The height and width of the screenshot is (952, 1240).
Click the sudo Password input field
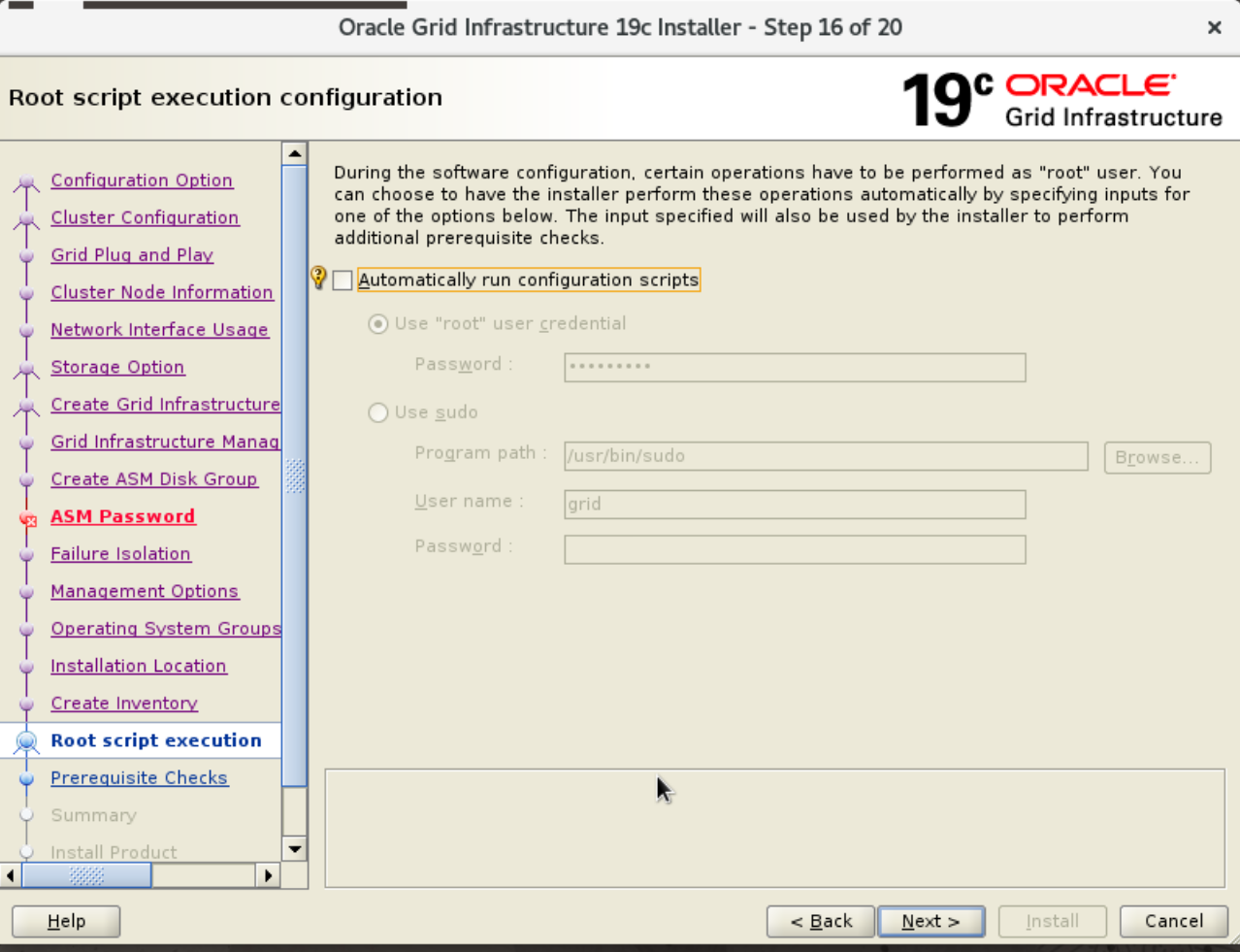[x=795, y=549]
